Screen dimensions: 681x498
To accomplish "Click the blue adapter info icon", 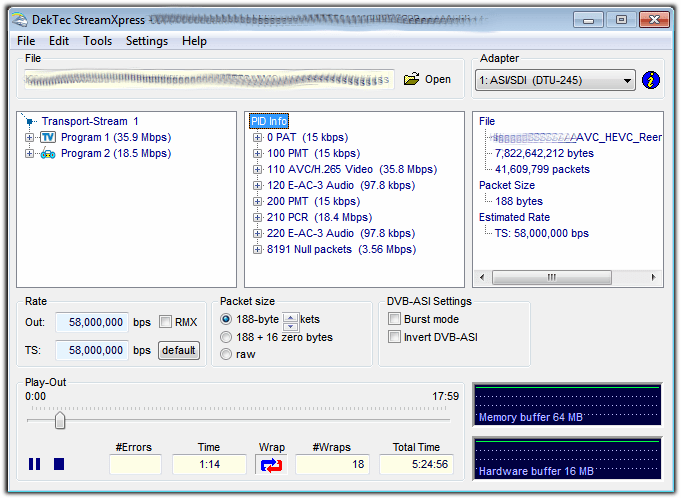I will click(x=651, y=80).
